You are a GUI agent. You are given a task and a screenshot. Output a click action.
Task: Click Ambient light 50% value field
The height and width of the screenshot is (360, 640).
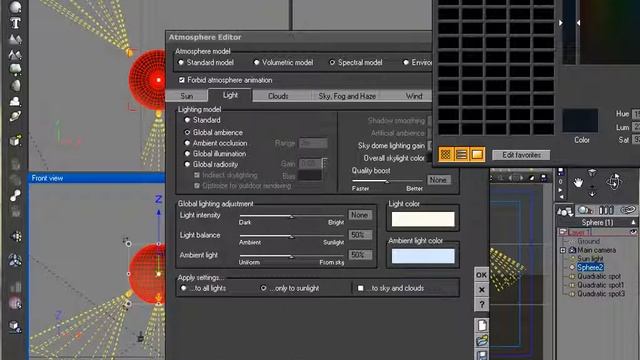pos(360,255)
